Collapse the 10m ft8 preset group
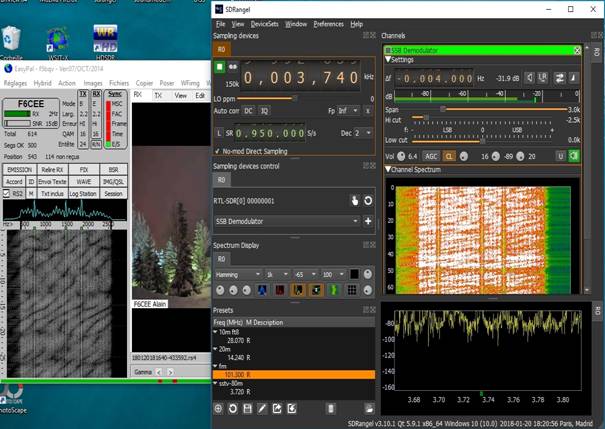 (x=215, y=332)
